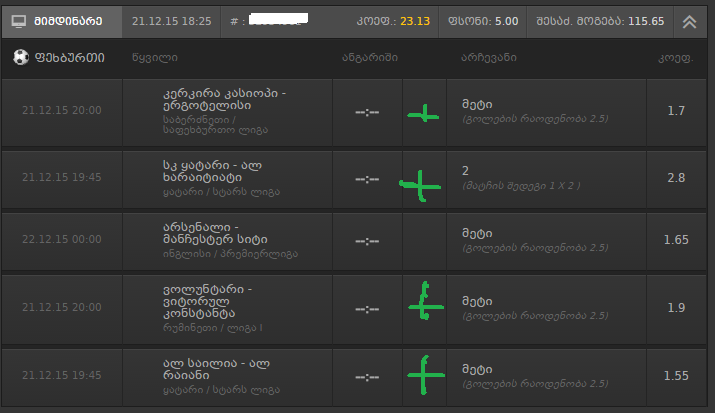Click the score placeholder in კერკირა row
Viewport: 715px width, 413px height.
(x=367, y=112)
